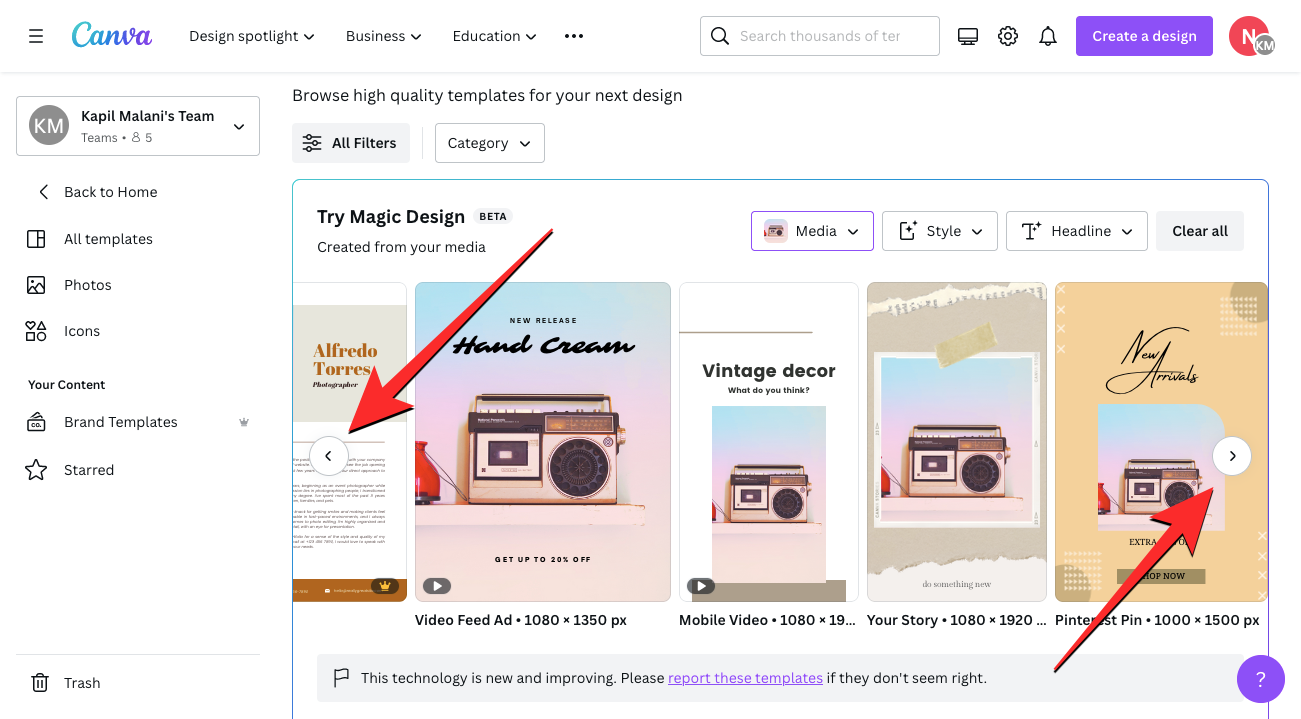Follow the report these templates link
Viewport: 1301px width, 719px height.
(x=745, y=678)
